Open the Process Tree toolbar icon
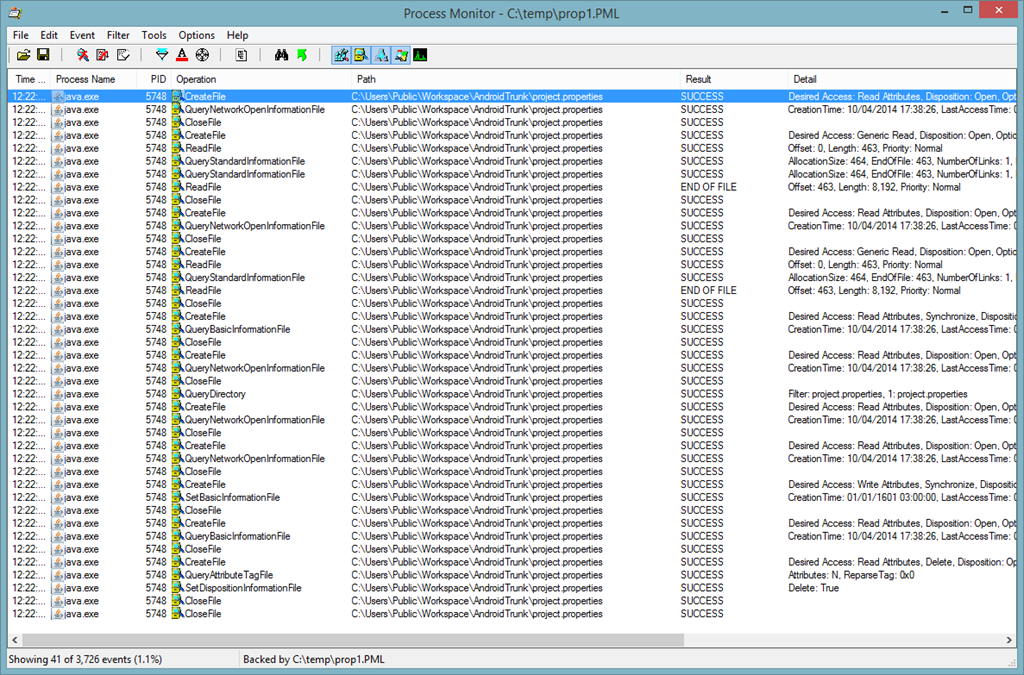1024x675 pixels. pos(241,55)
